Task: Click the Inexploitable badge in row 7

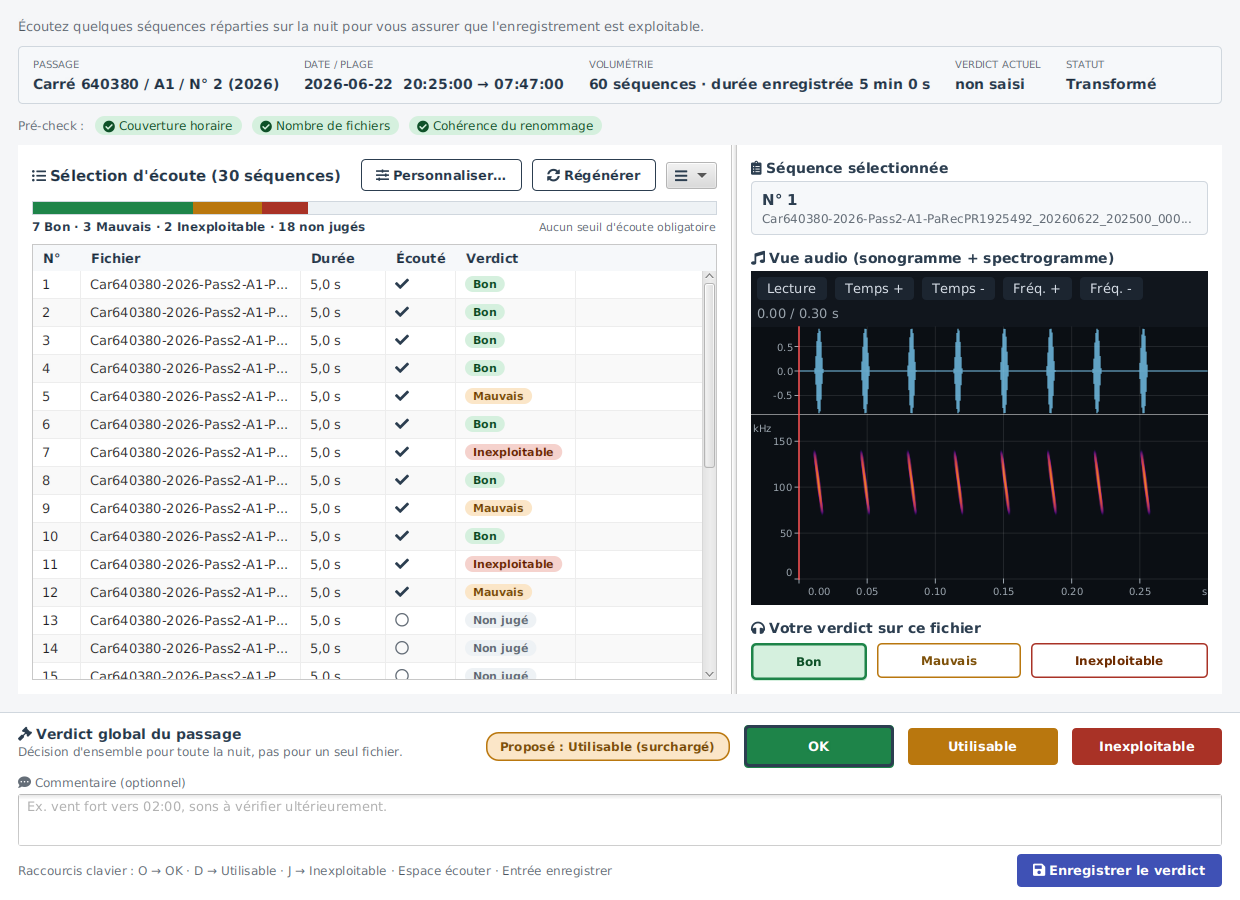Action: coord(513,452)
